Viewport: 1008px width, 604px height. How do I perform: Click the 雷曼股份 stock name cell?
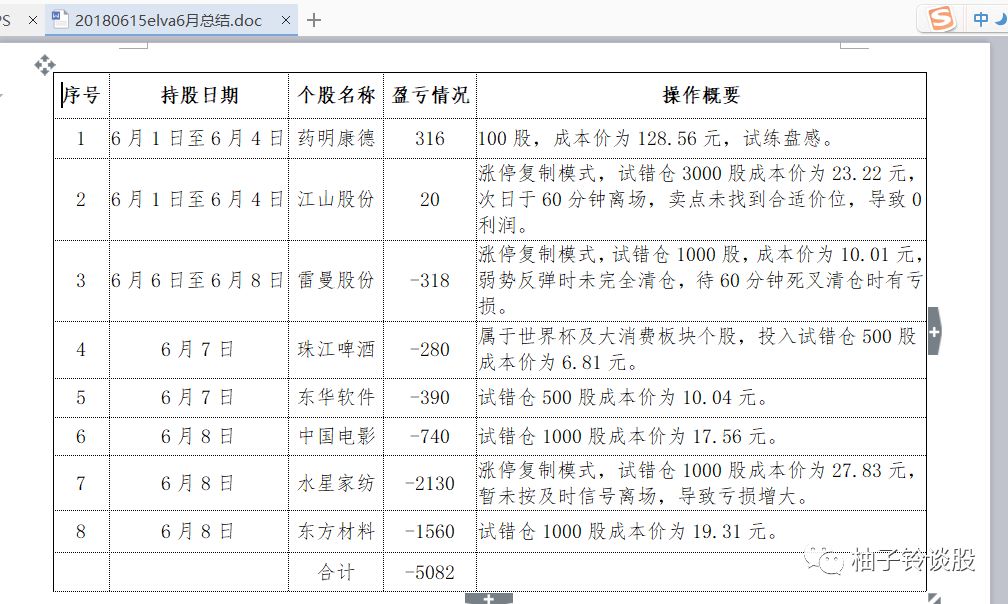[x=336, y=281]
